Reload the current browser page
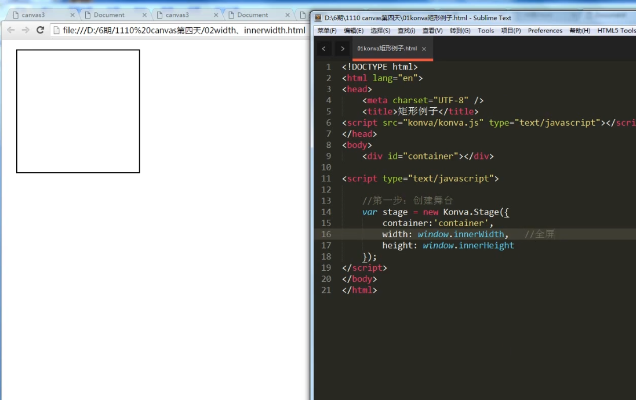 (40, 30)
